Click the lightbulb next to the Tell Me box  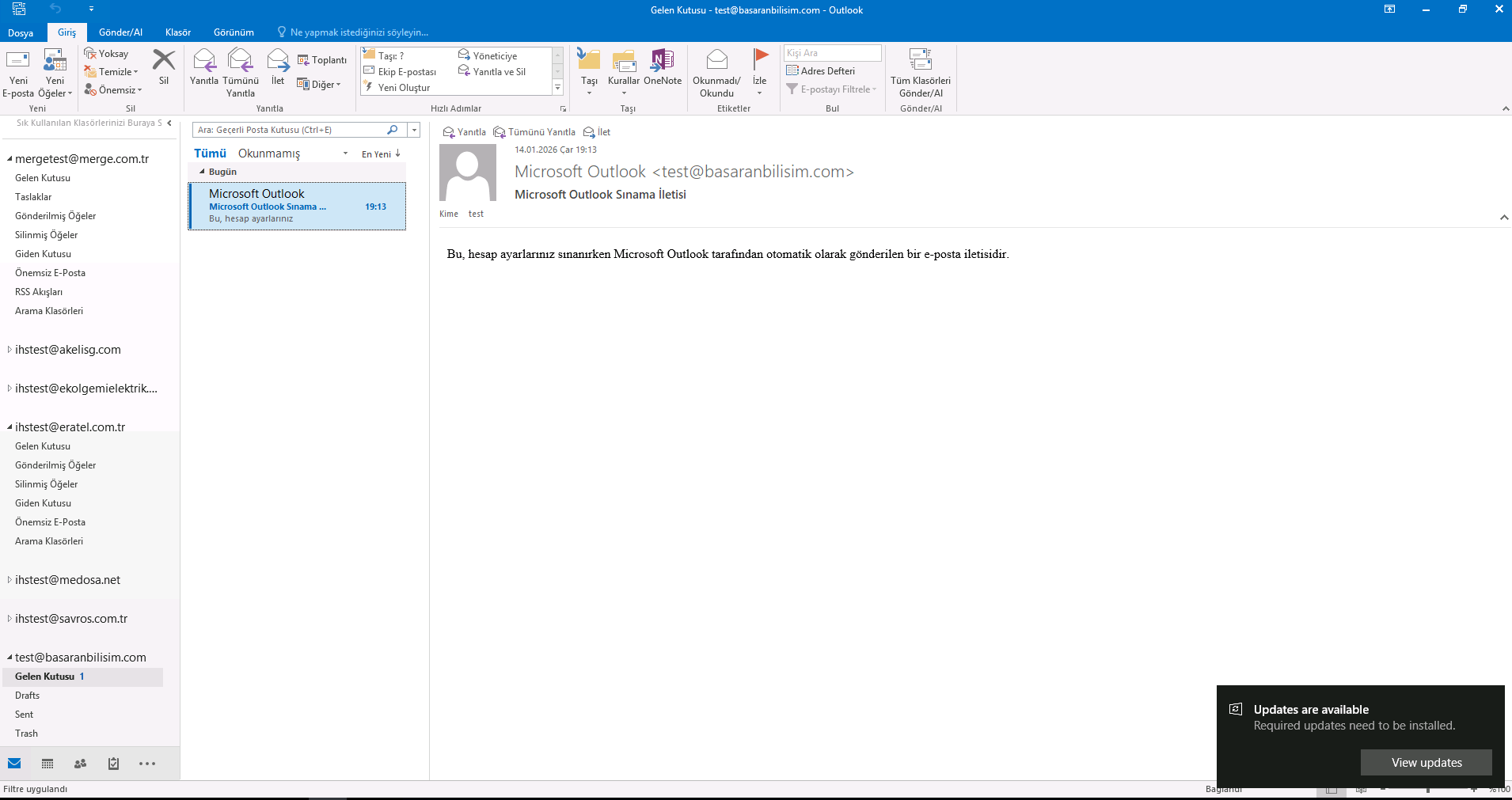281,32
